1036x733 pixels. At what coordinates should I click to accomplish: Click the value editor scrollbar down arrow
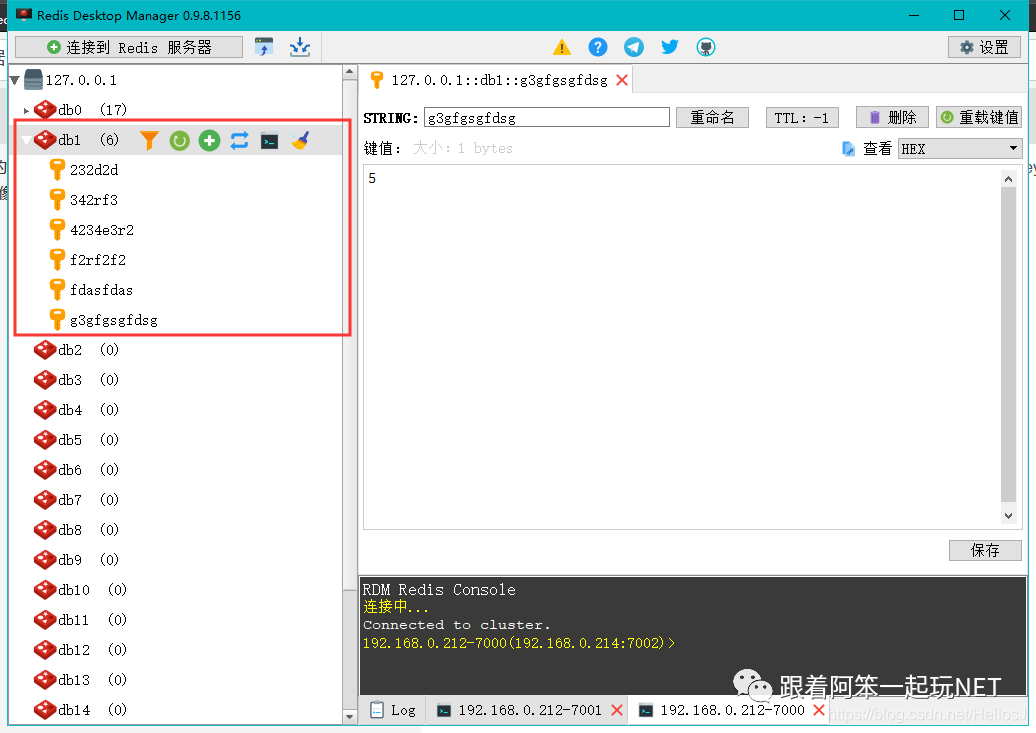pyautogui.click(x=1008, y=516)
